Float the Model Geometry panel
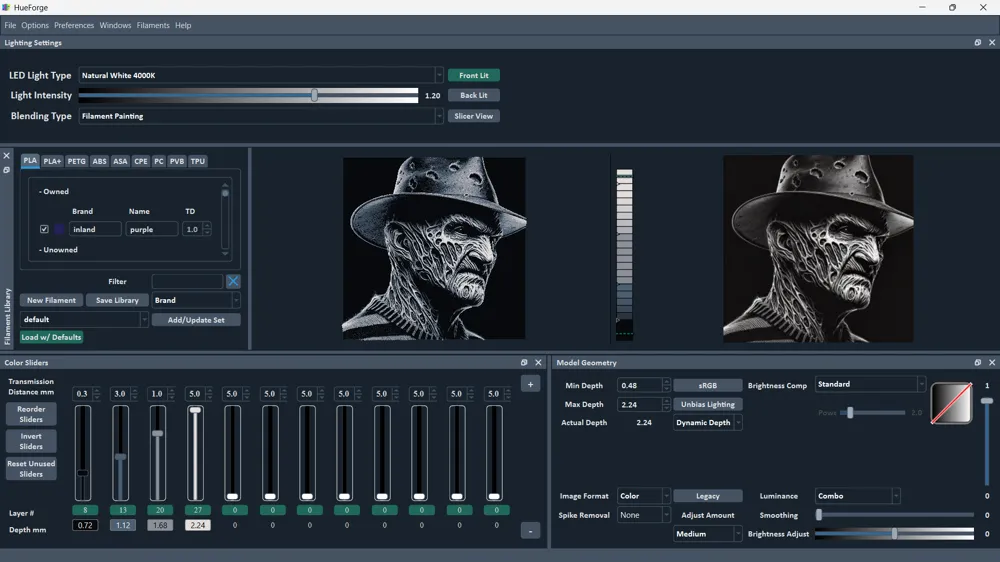This screenshot has width=1000, height=562. tap(978, 362)
